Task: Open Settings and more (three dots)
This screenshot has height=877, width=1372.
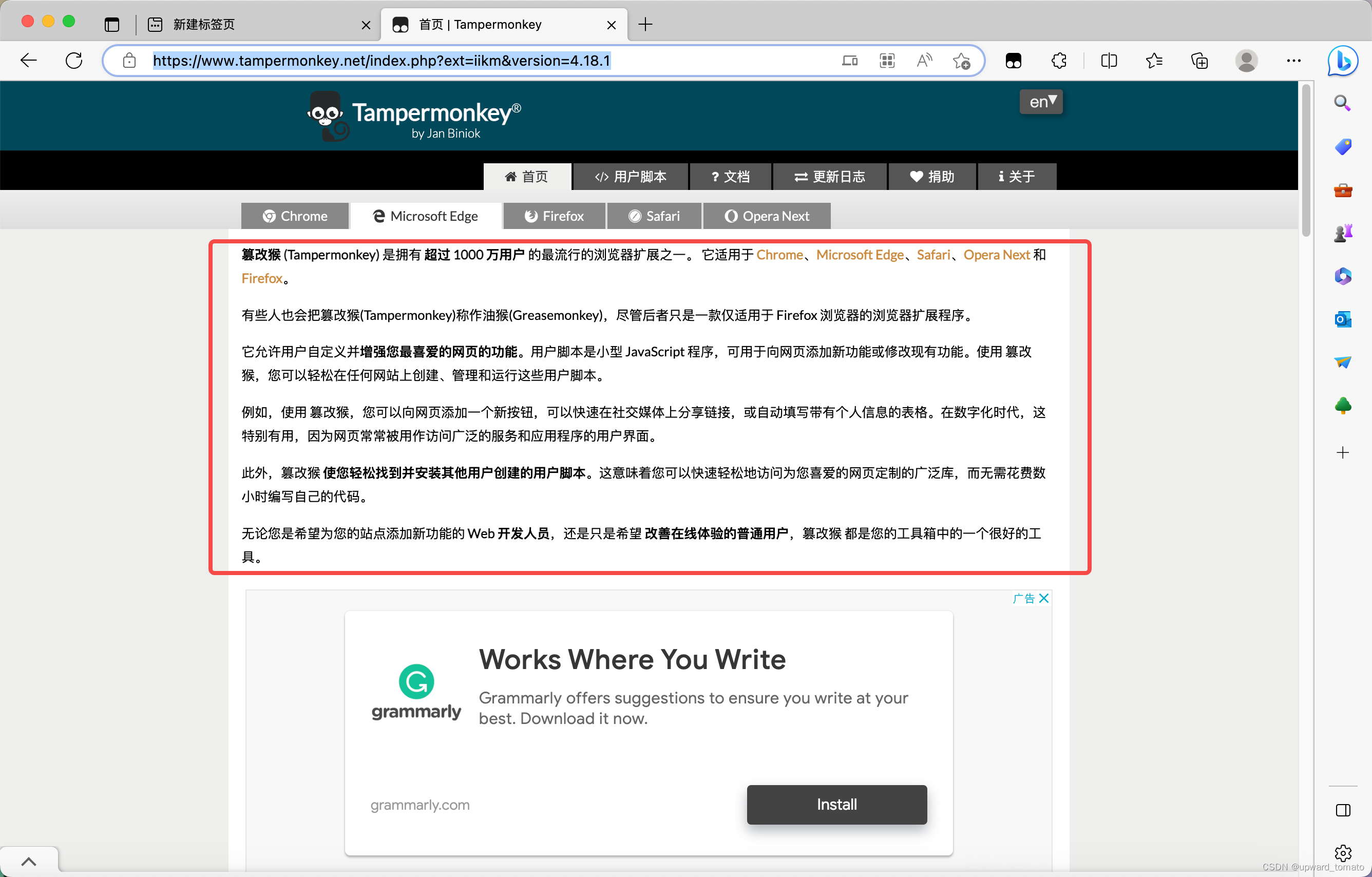Action: click(x=1294, y=61)
